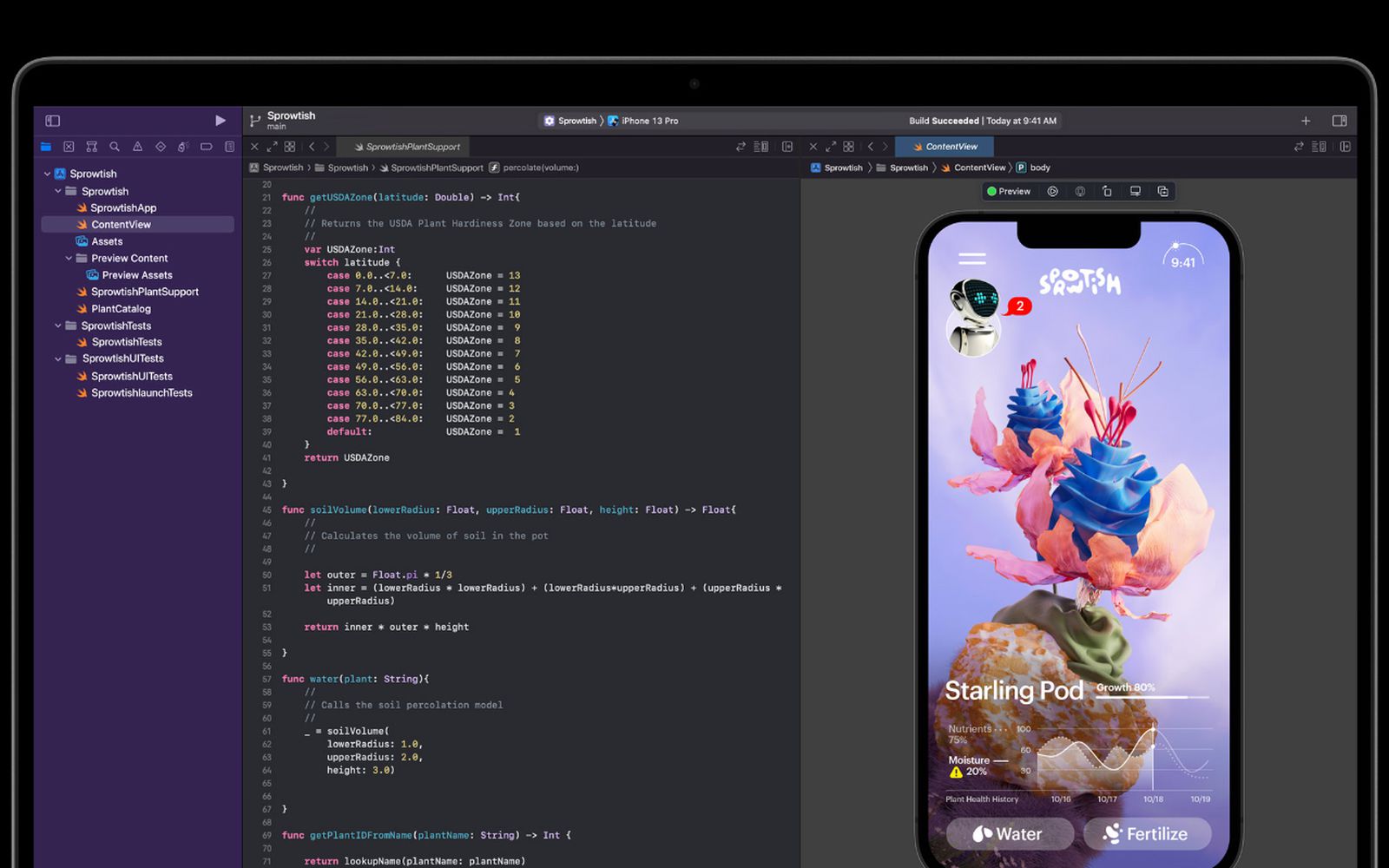Toggle the left navigator sidebar
1389x868 pixels.
[53, 121]
